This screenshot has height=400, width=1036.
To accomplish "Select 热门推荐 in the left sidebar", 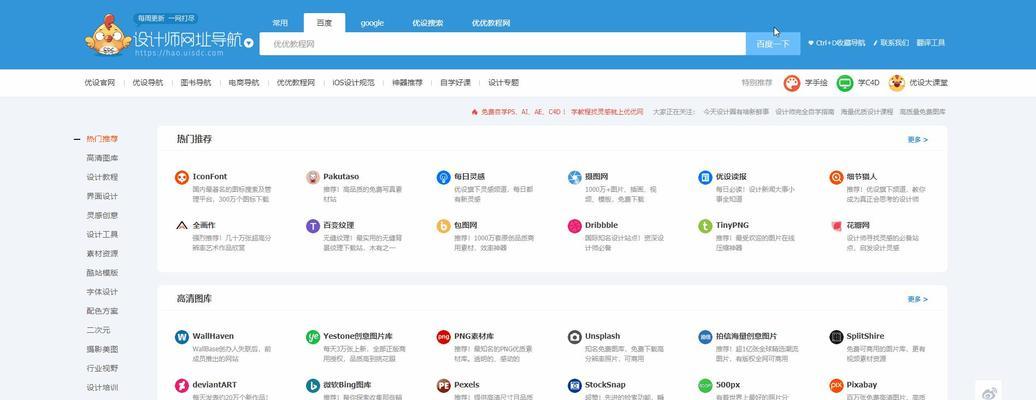I will [102, 140].
